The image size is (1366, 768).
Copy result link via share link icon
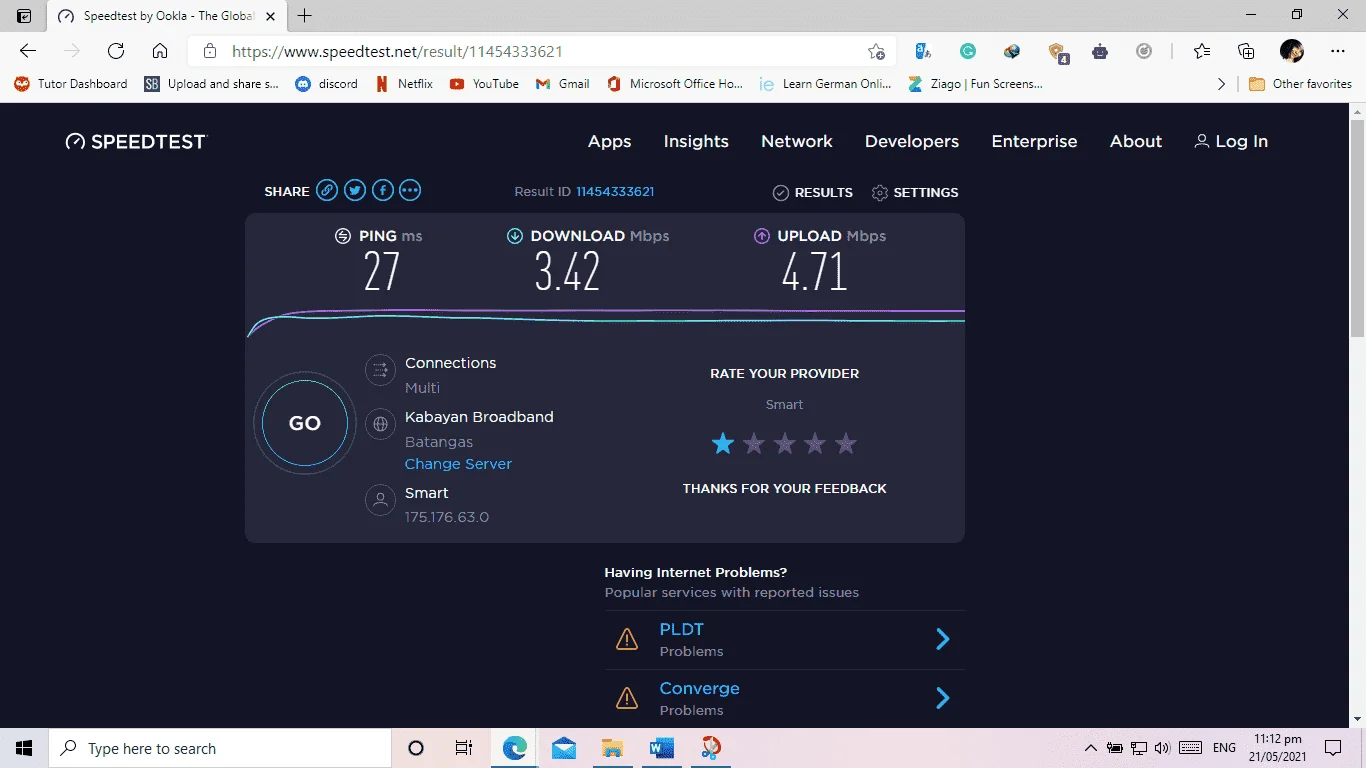tap(326, 191)
